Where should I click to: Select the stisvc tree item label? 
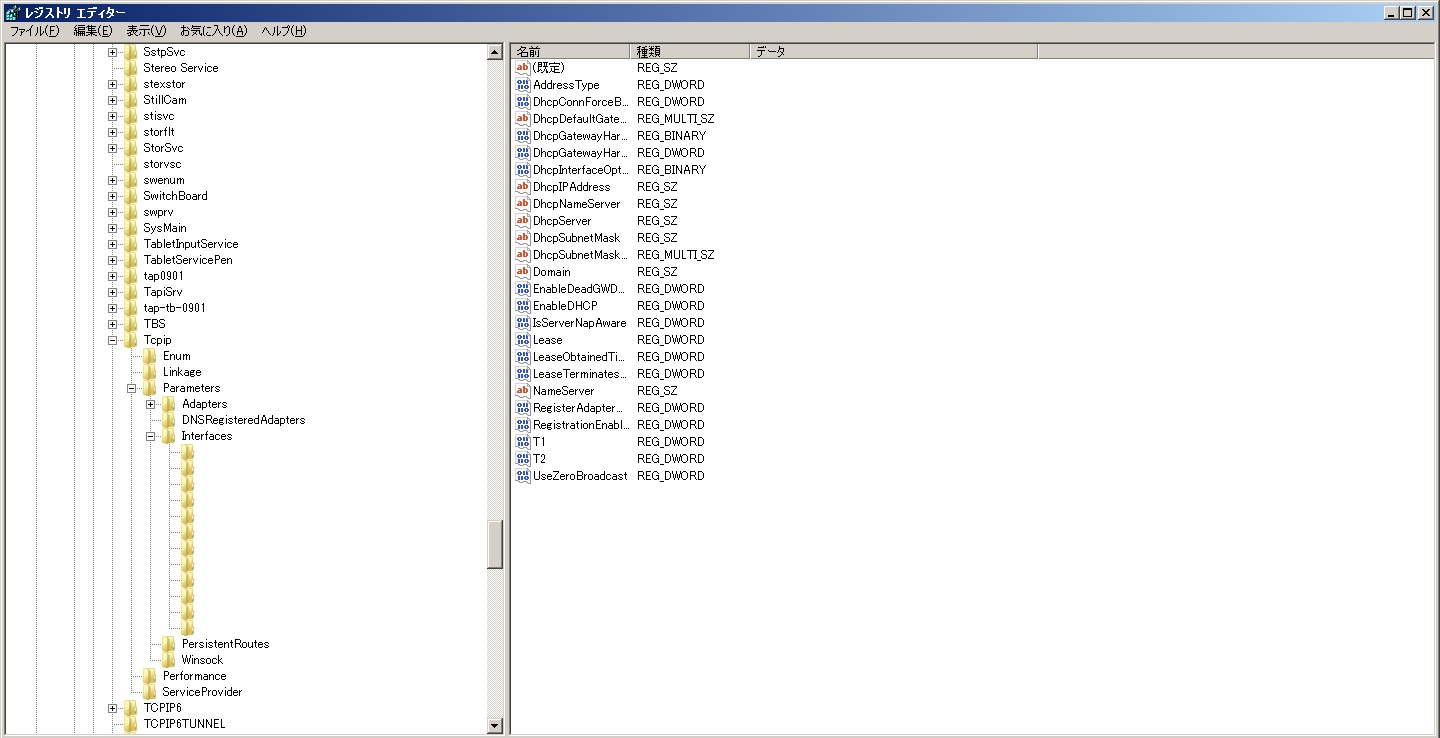coord(159,116)
